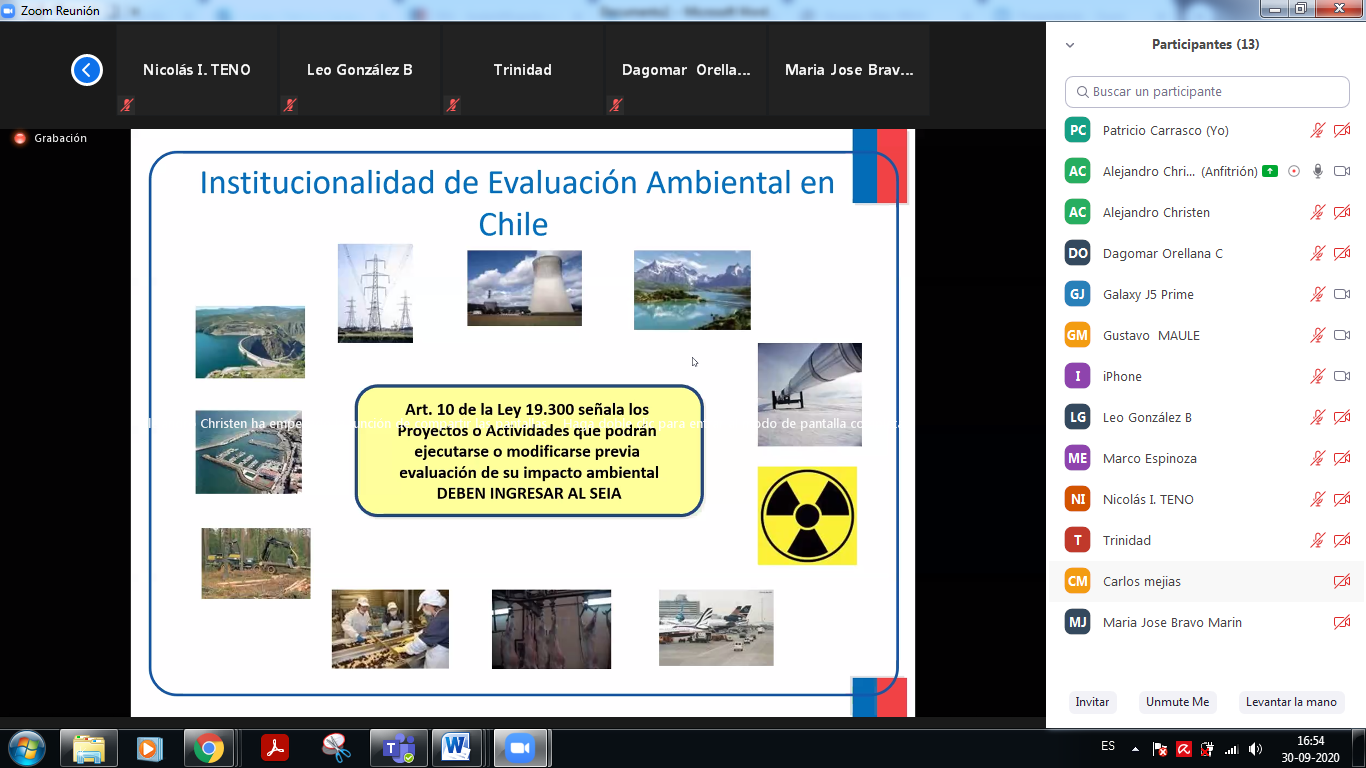The height and width of the screenshot is (768, 1366).
Task: Open Microsoft Teams from the taskbar
Action: (399, 748)
